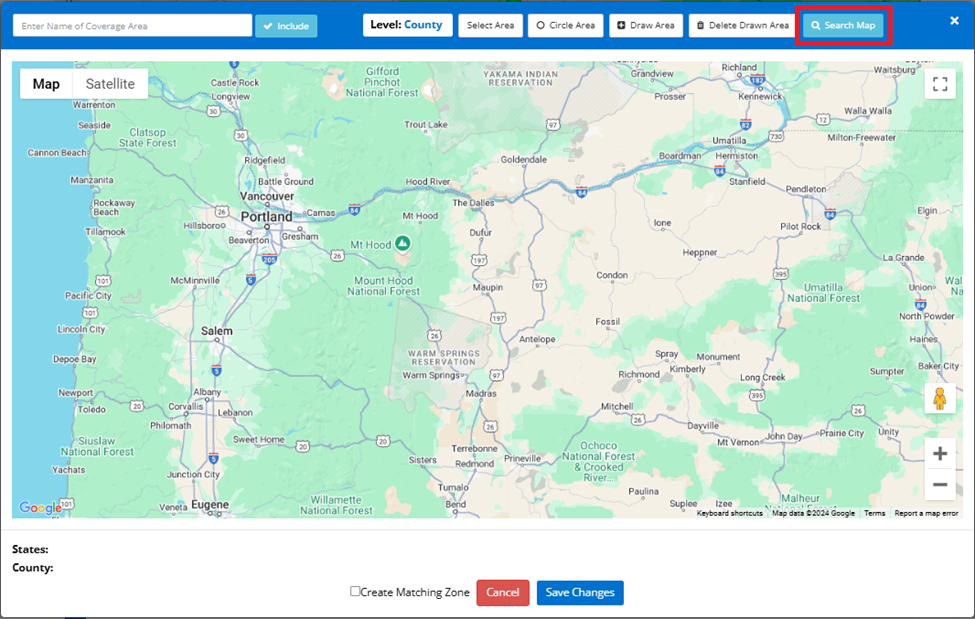Click the La Grande label on the map
975x619 pixels.
[903, 258]
